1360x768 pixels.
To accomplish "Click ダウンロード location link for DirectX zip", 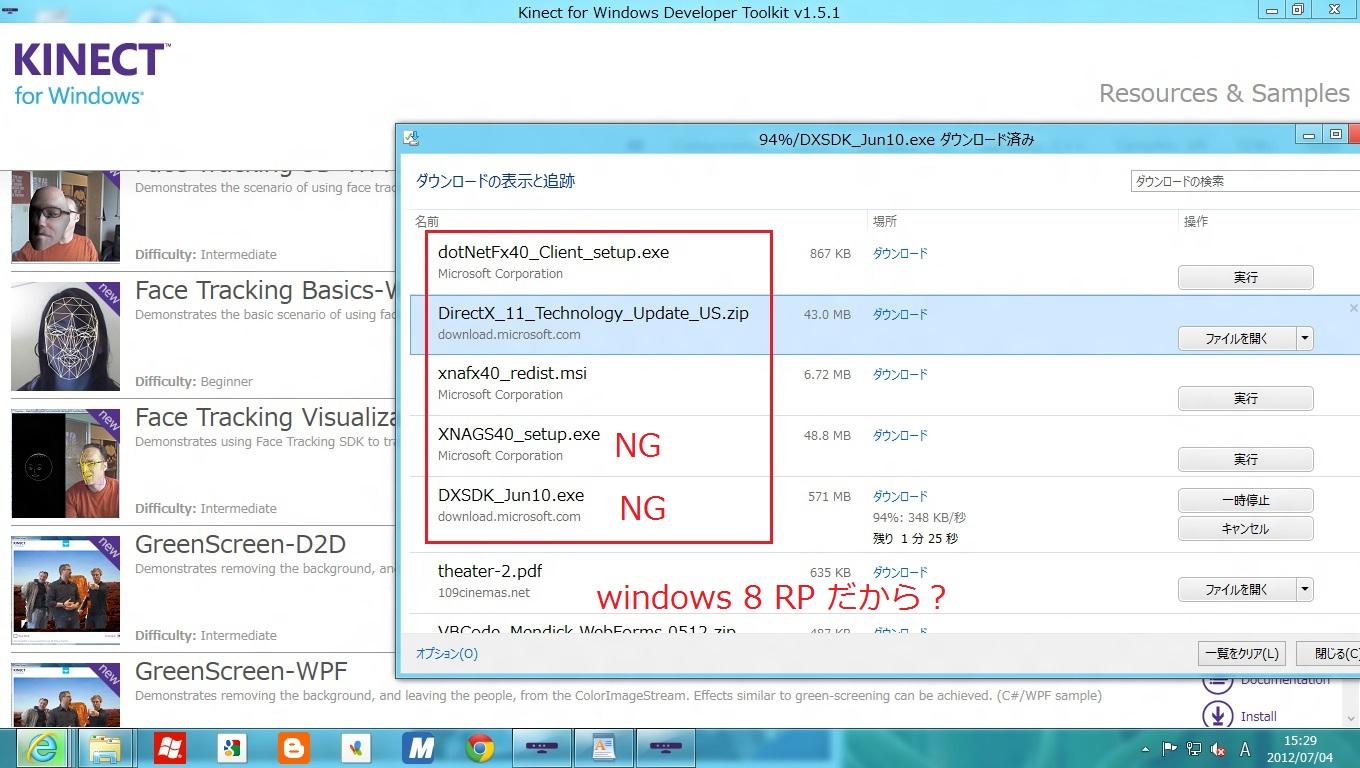I will (900, 314).
